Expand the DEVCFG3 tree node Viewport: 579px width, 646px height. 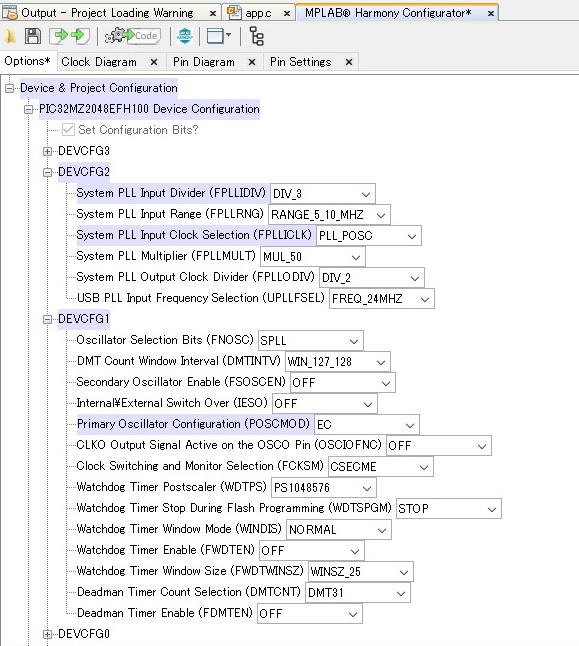click(47, 151)
